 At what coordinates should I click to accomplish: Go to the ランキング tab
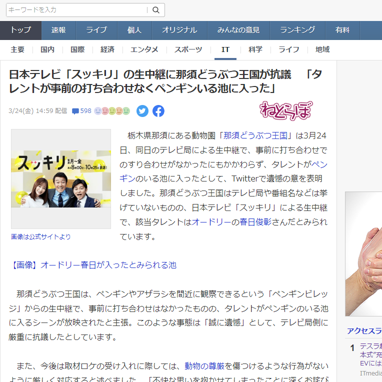[x=297, y=30]
